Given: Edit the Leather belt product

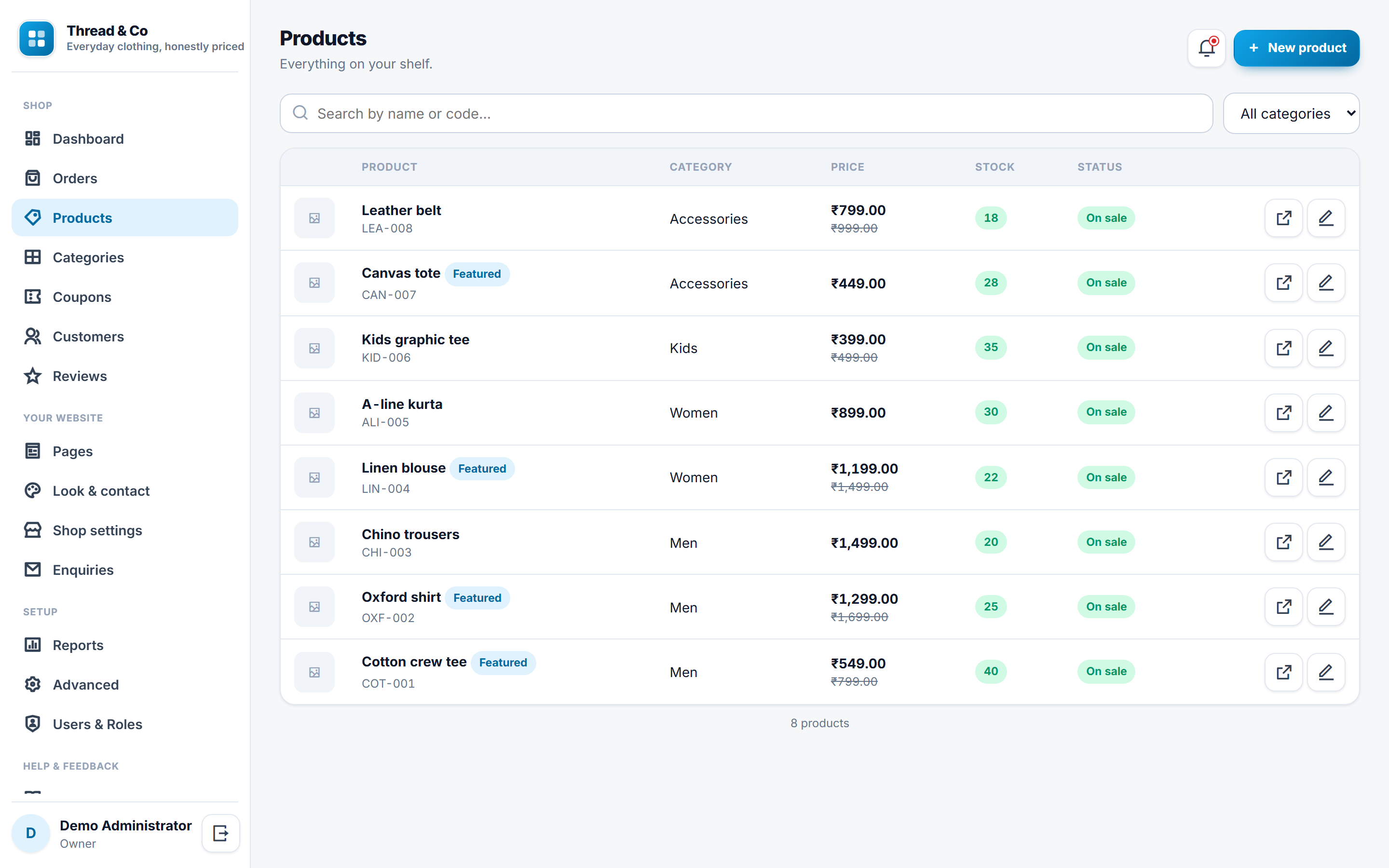Looking at the screenshot, I should [1326, 218].
